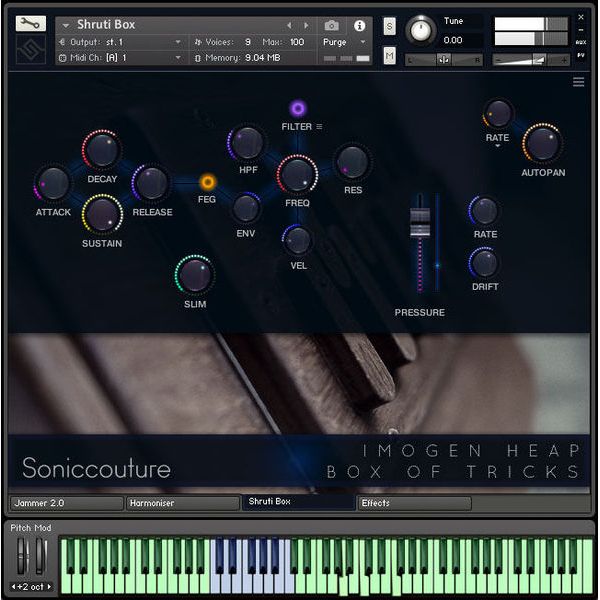Go to previous instrument preset arrow
The width and height of the screenshot is (600, 600).
click(x=289, y=25)
